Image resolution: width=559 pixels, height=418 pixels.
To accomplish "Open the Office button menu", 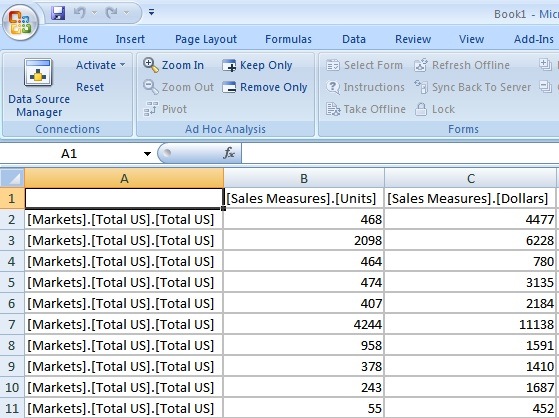I will click(20, 22).
